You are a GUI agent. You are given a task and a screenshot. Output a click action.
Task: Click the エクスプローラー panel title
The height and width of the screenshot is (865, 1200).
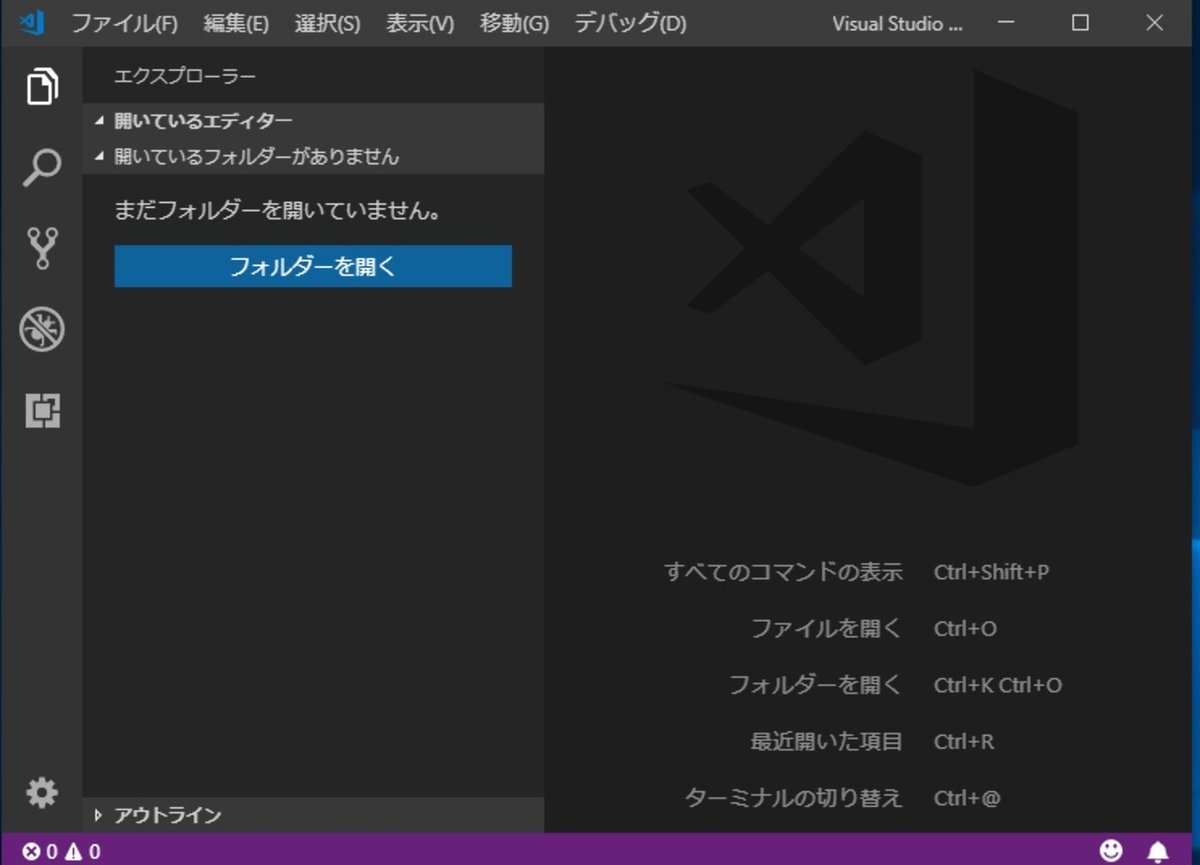(185, 76)
